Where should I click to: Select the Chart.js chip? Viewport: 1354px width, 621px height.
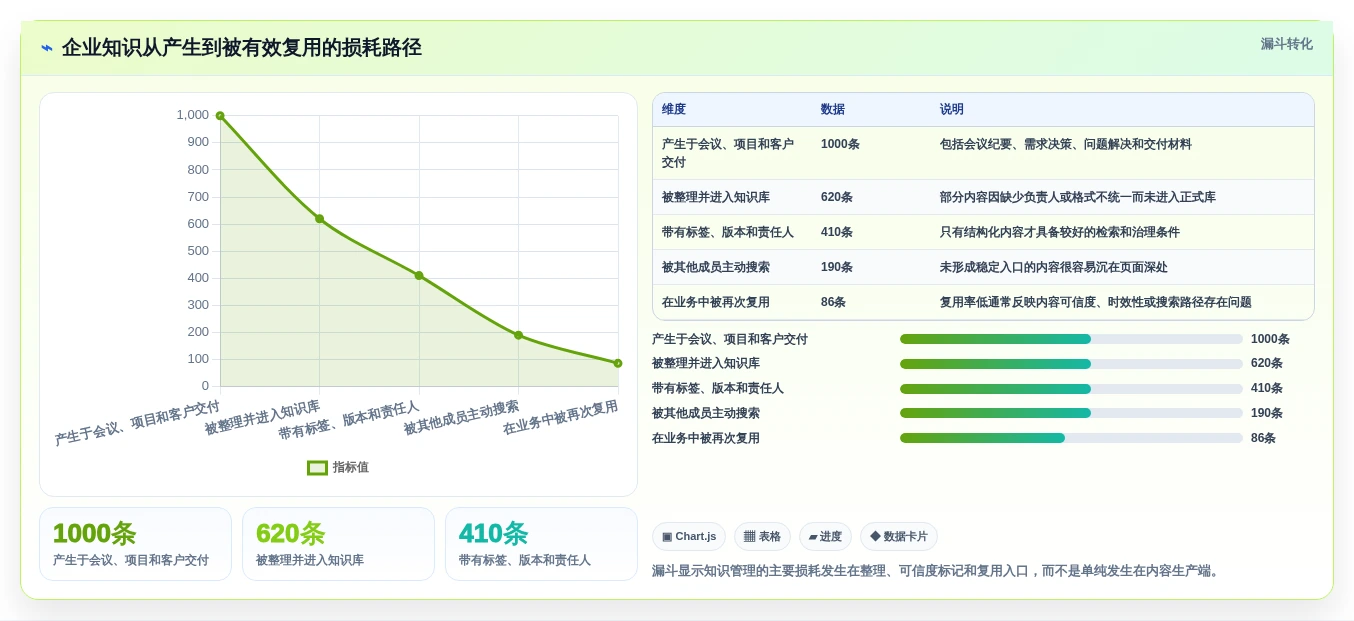(x=689, y=537)
